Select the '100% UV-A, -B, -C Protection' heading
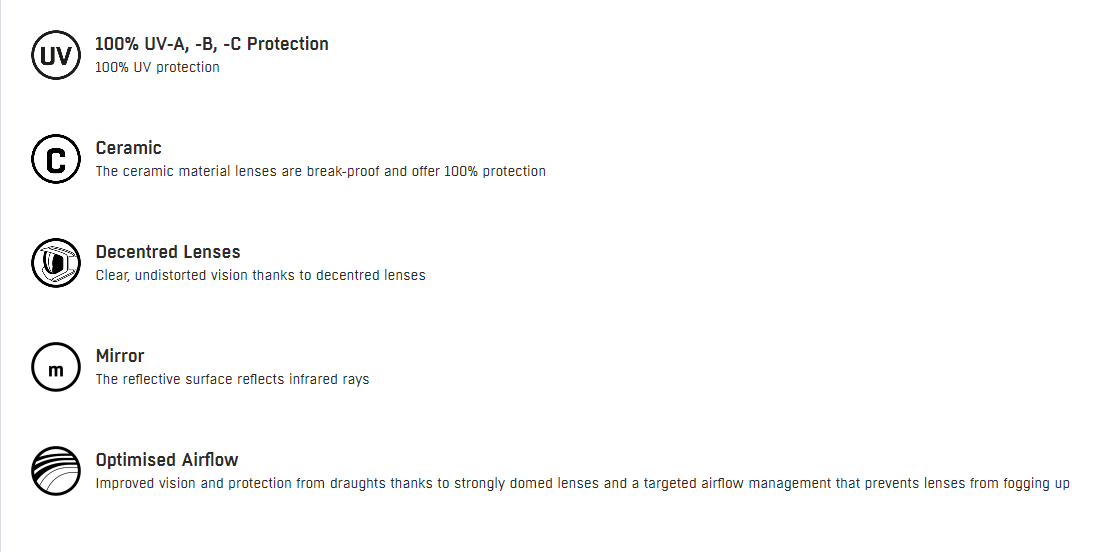Image resolution: width=1107 pixels, height=552 pixels. [212, 44]
